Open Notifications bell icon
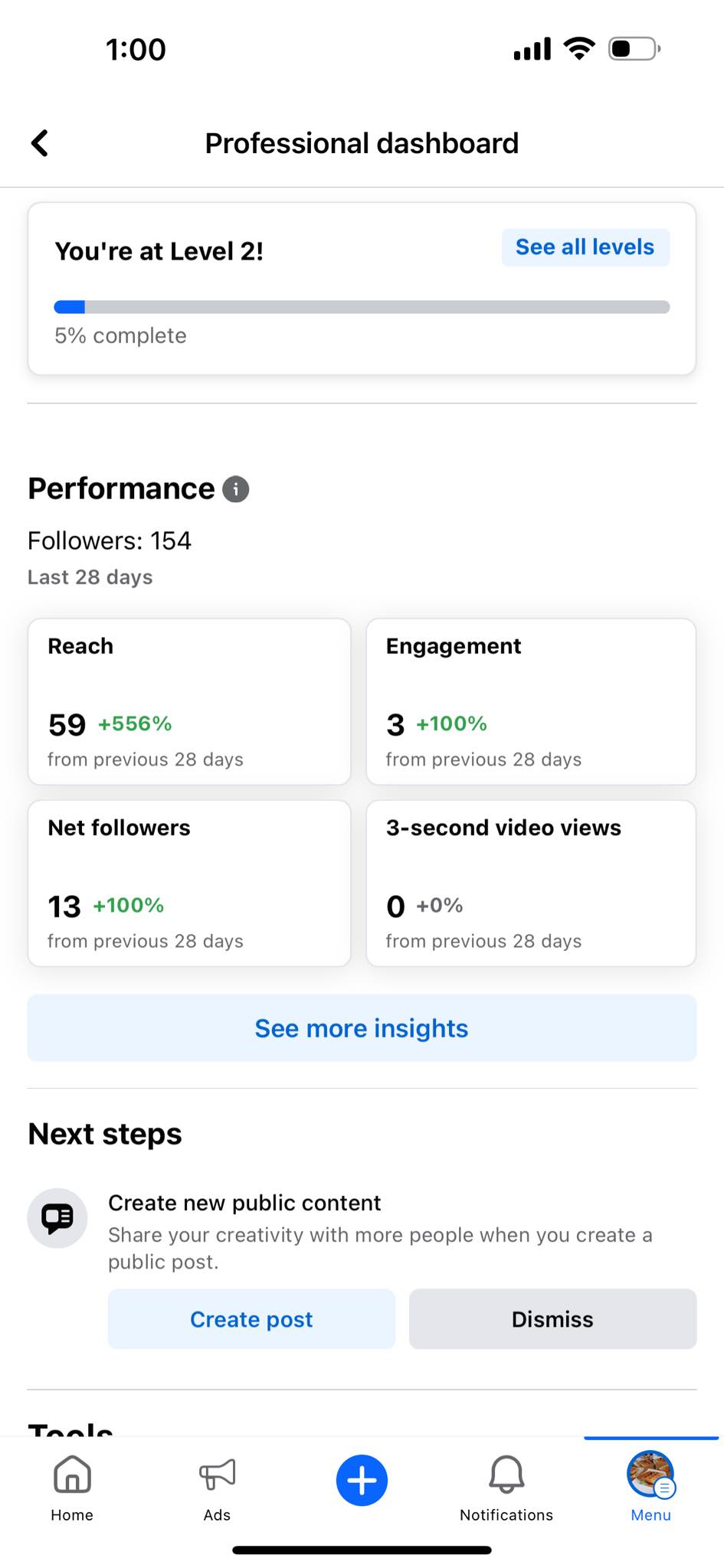The height and width of the screenshot is (1568, 724). click(x=506, y=1474)
